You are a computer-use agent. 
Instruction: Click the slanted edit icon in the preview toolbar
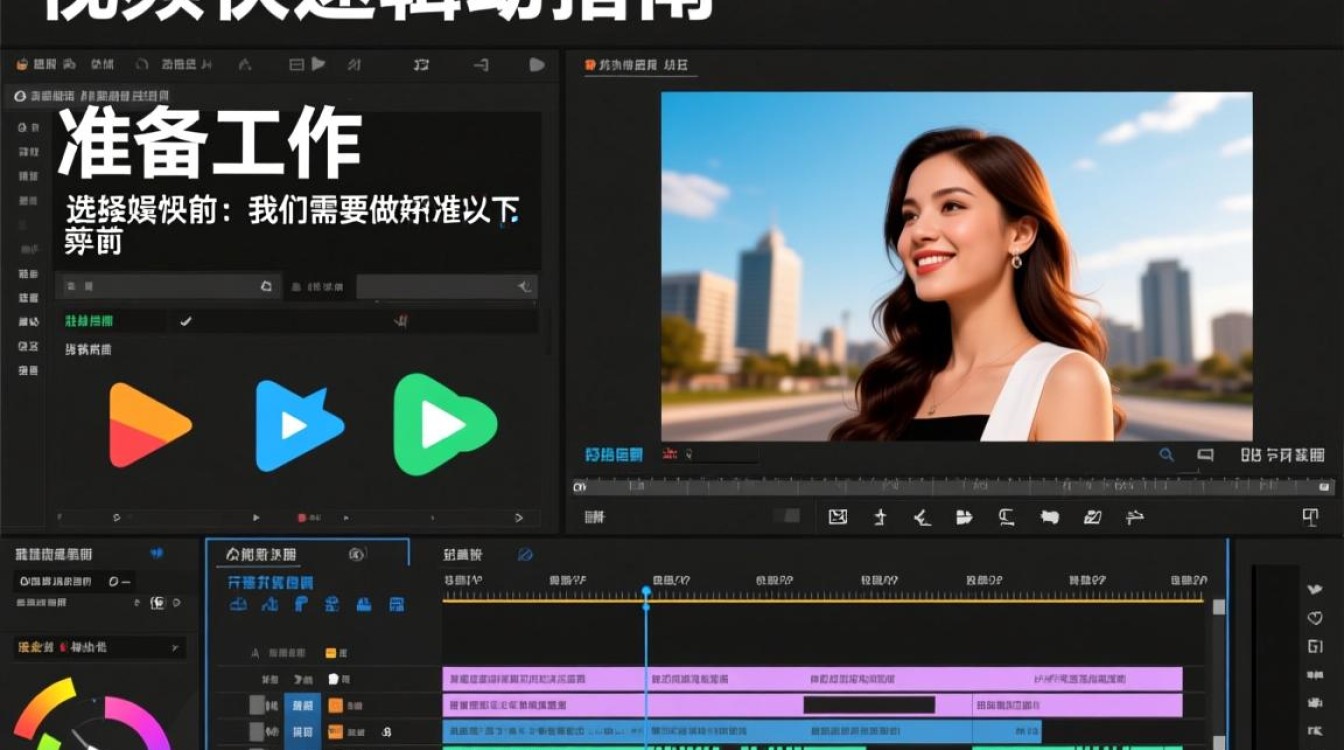1093,517
